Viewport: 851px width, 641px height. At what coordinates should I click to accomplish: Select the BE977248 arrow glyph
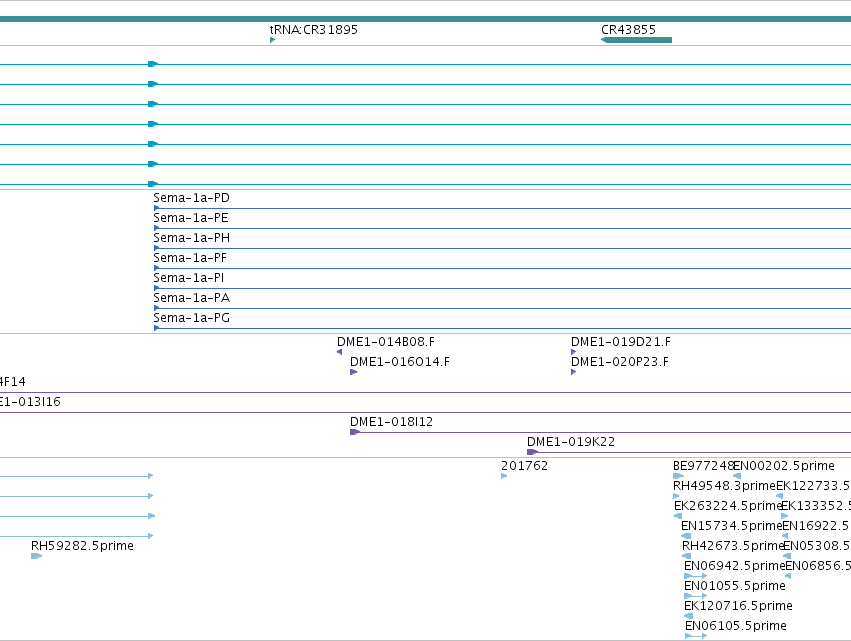click(x=678, y=476)
